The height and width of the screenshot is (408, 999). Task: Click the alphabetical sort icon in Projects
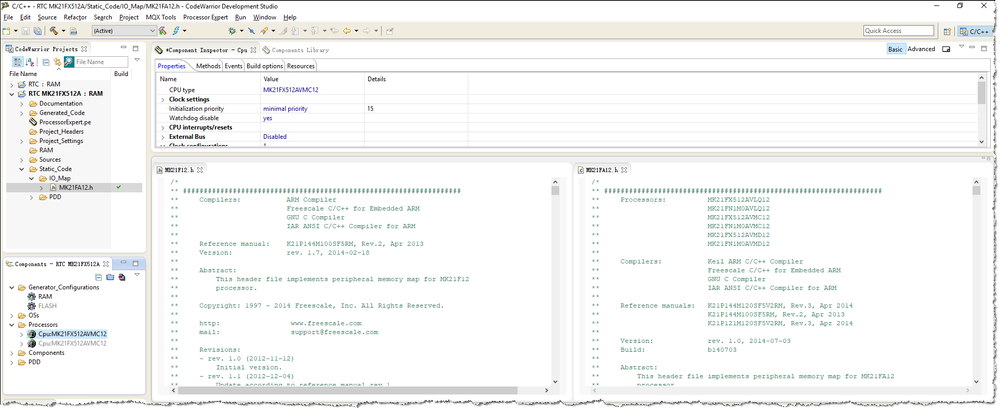click(29, 62)
